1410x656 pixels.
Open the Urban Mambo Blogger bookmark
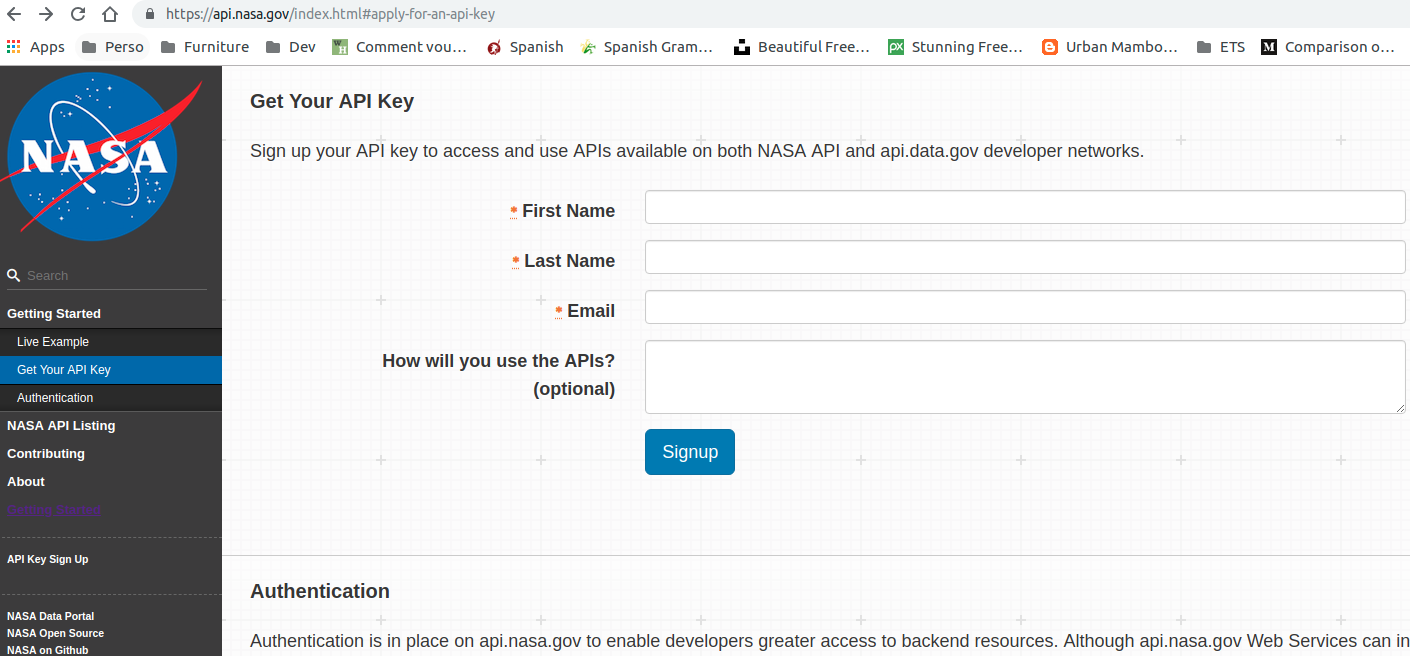point(1110,47)
